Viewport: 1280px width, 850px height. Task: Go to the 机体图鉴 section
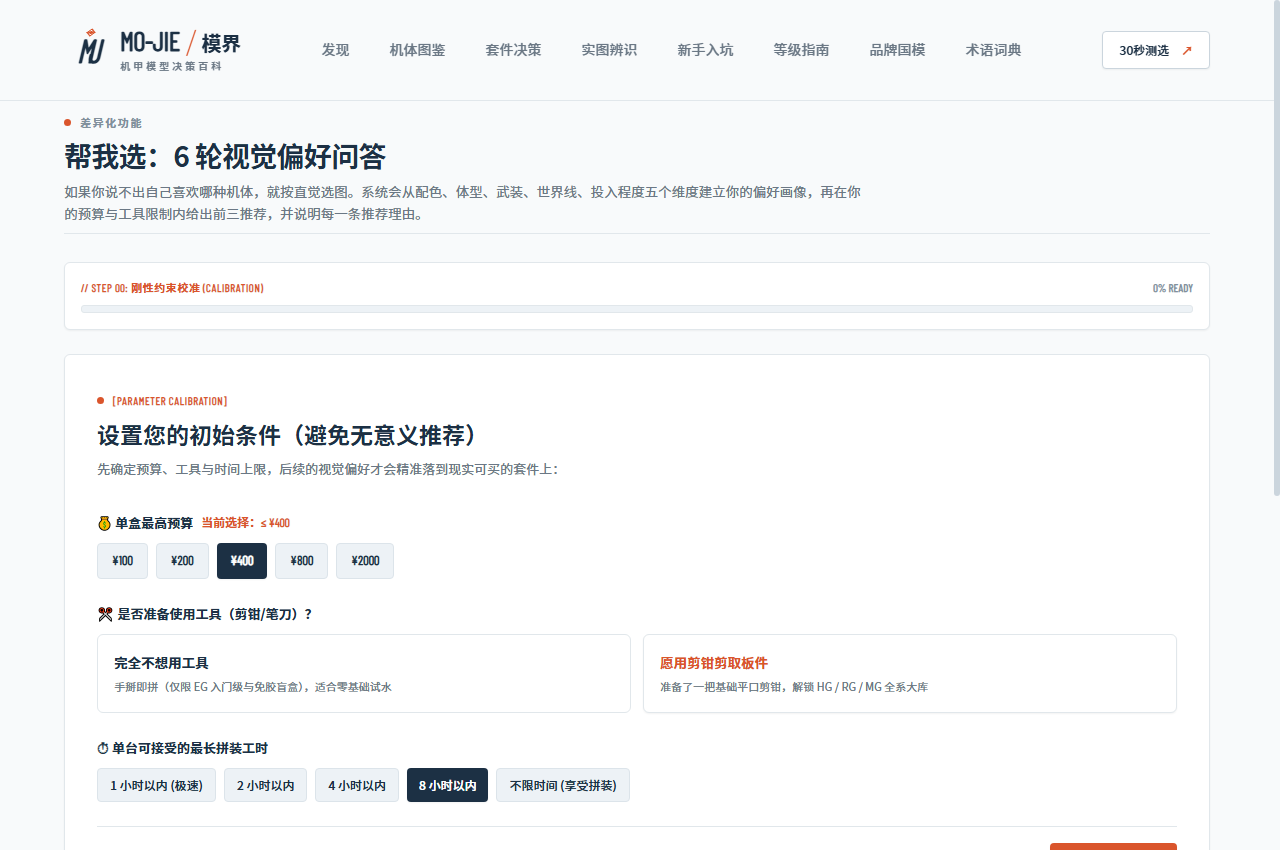(x=417, y=50)
